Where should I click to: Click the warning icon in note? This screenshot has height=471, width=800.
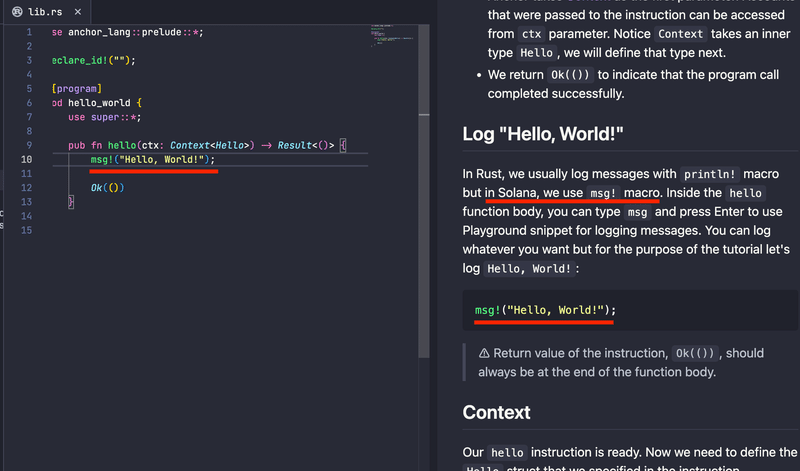[x=484, y=353]
